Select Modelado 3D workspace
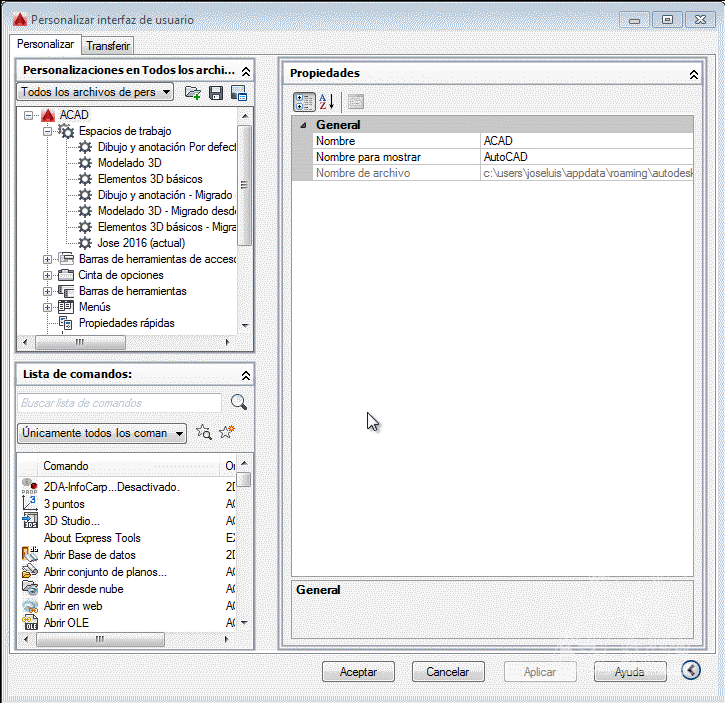Image resolution: width=725 pixels, height=703 pixels. (130, 163)
